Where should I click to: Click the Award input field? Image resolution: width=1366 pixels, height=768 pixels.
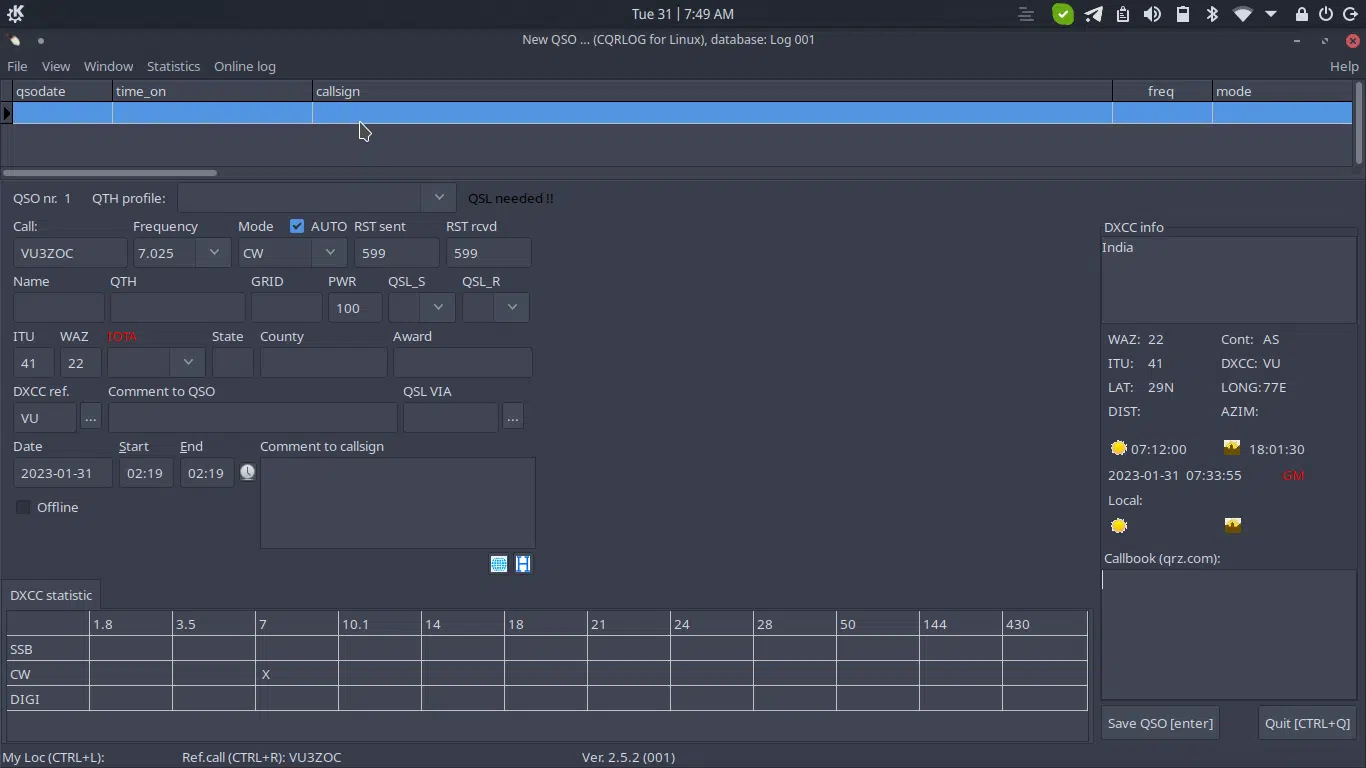[x=462, y=362]
